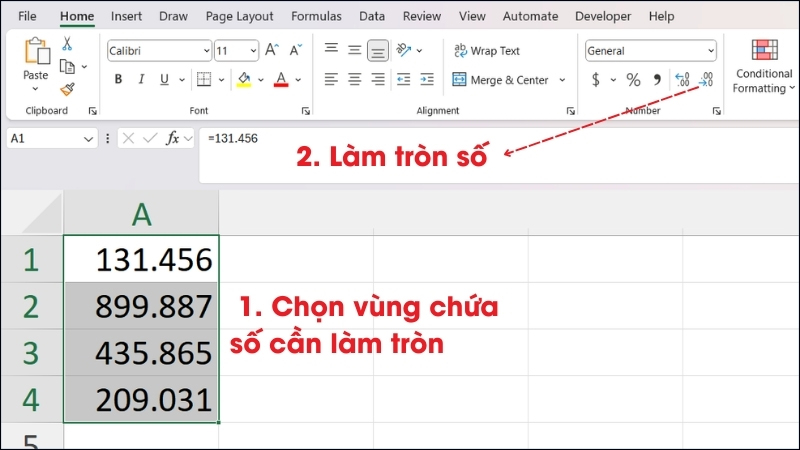Decrease font size with the smaller A
This screenshot has width=800, height=450.
coord(295,50)
